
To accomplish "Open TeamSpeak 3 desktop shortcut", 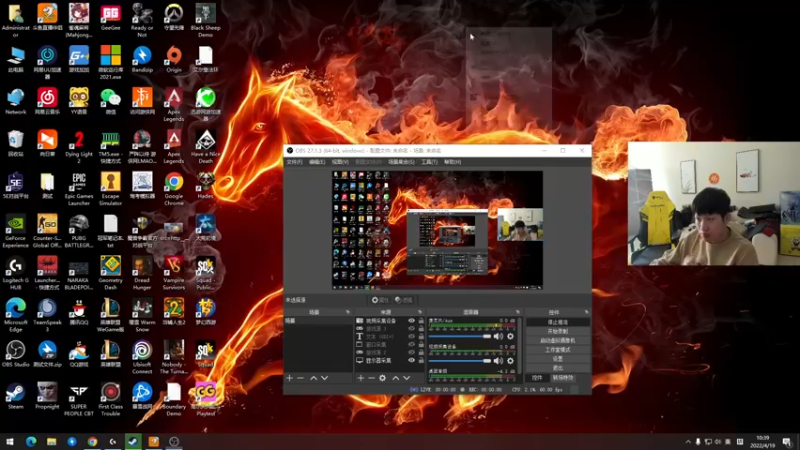I will click(47, 315).
